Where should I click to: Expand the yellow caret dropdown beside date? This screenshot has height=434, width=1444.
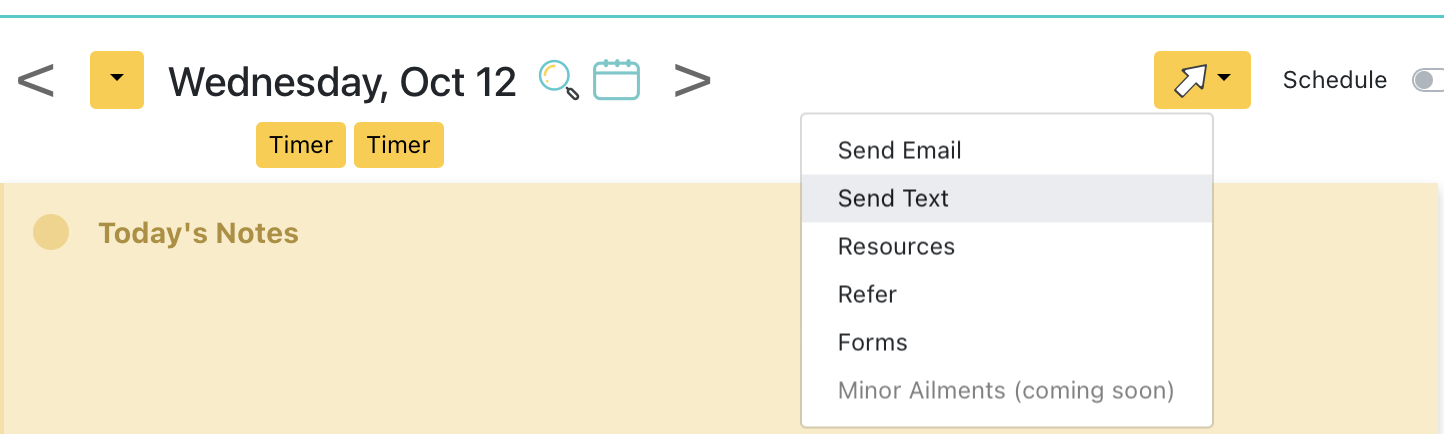point(117,80)
